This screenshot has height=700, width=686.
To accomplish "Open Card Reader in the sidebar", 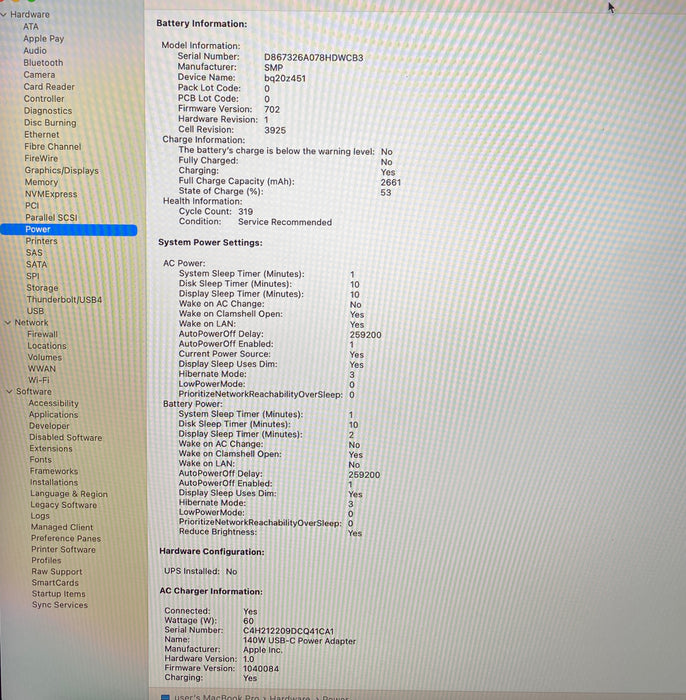I will click(49, 87).
